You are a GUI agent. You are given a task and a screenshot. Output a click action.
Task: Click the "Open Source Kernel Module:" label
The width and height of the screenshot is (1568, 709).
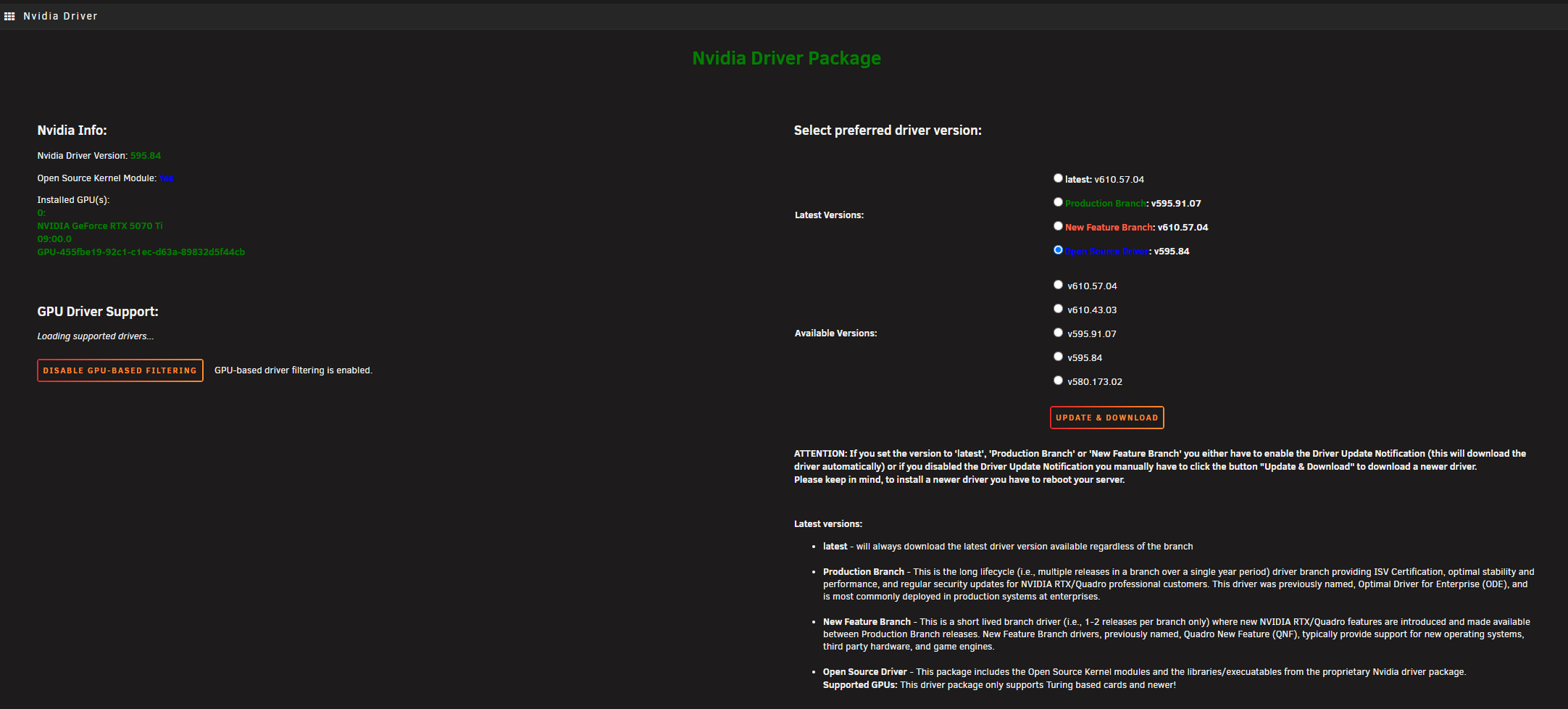(97, 178)
